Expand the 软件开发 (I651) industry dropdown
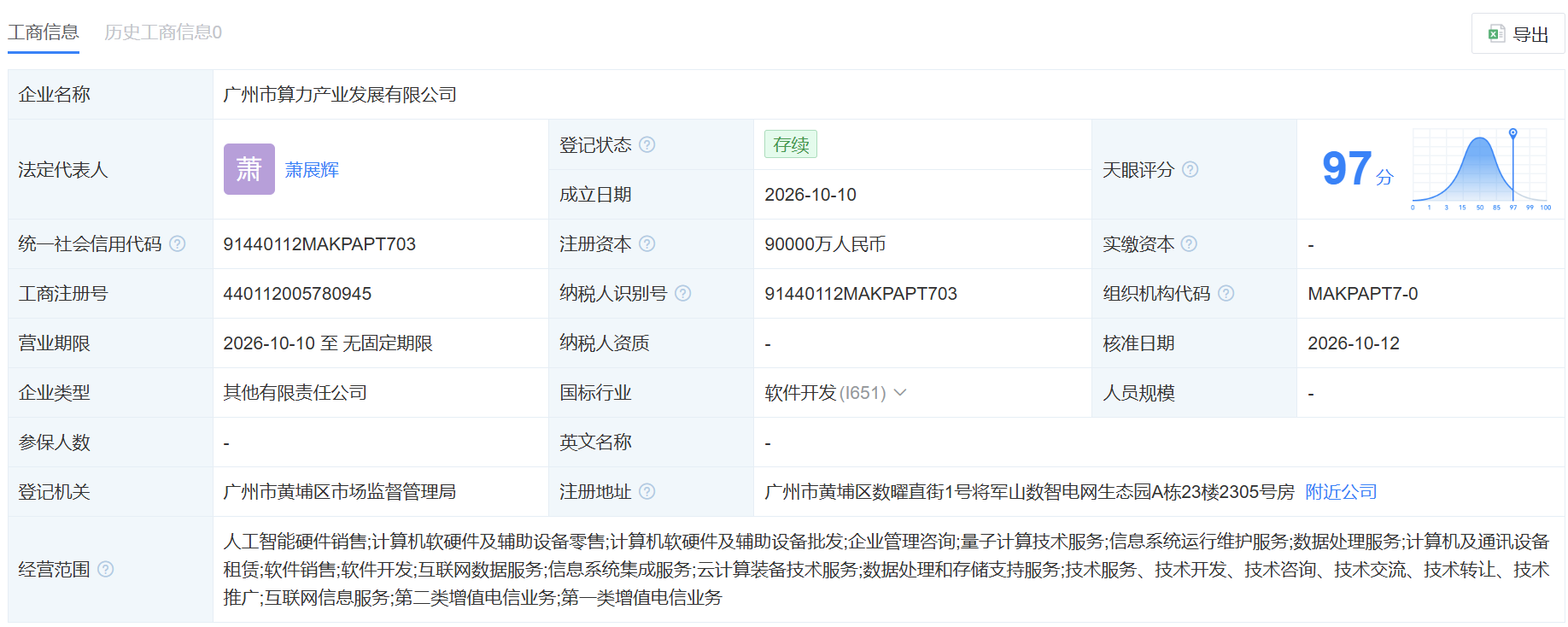Viewport: 1568px width, 627px height. tap(900, 393)
